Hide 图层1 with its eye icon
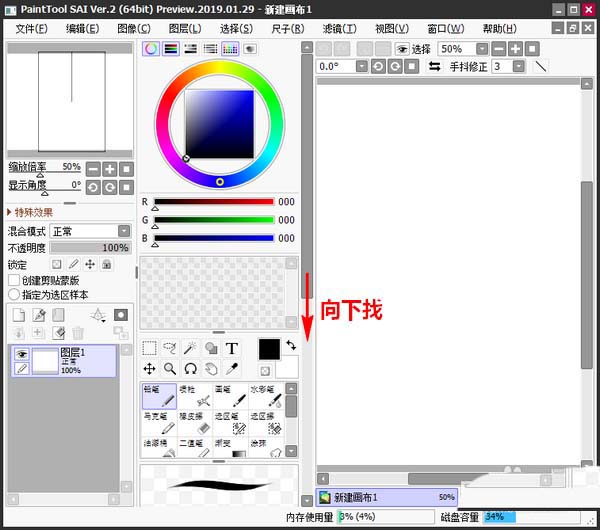 22,354
